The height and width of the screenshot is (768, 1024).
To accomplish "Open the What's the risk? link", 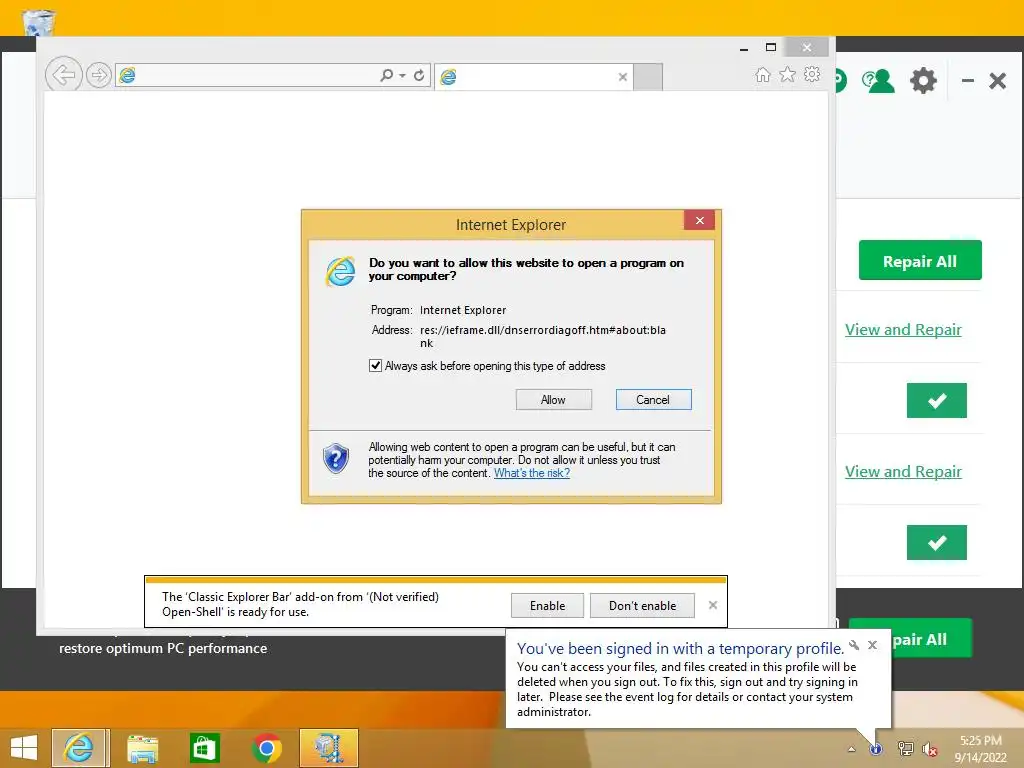I will pyautogui.click(x=532, y=473).
